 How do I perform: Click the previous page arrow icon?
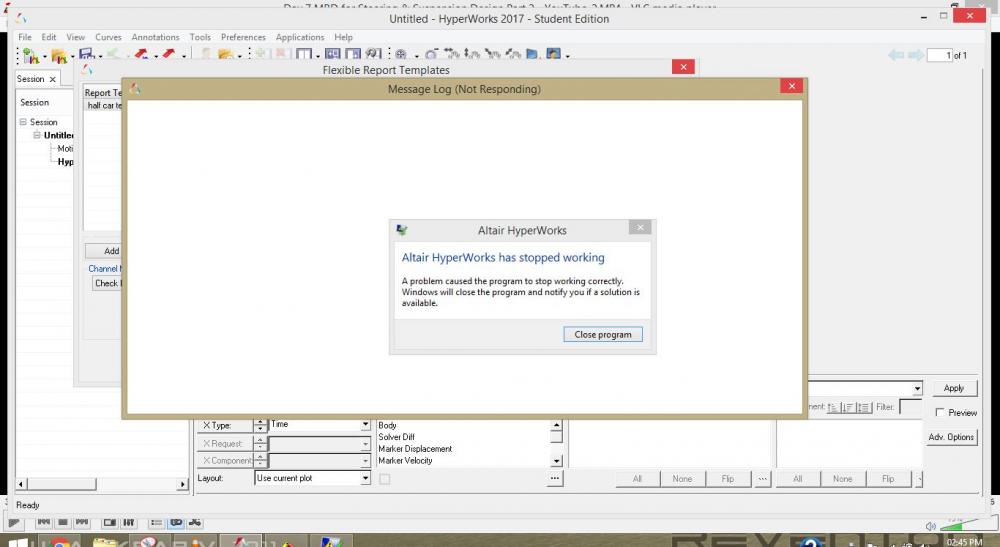click(x=896, y=55)
